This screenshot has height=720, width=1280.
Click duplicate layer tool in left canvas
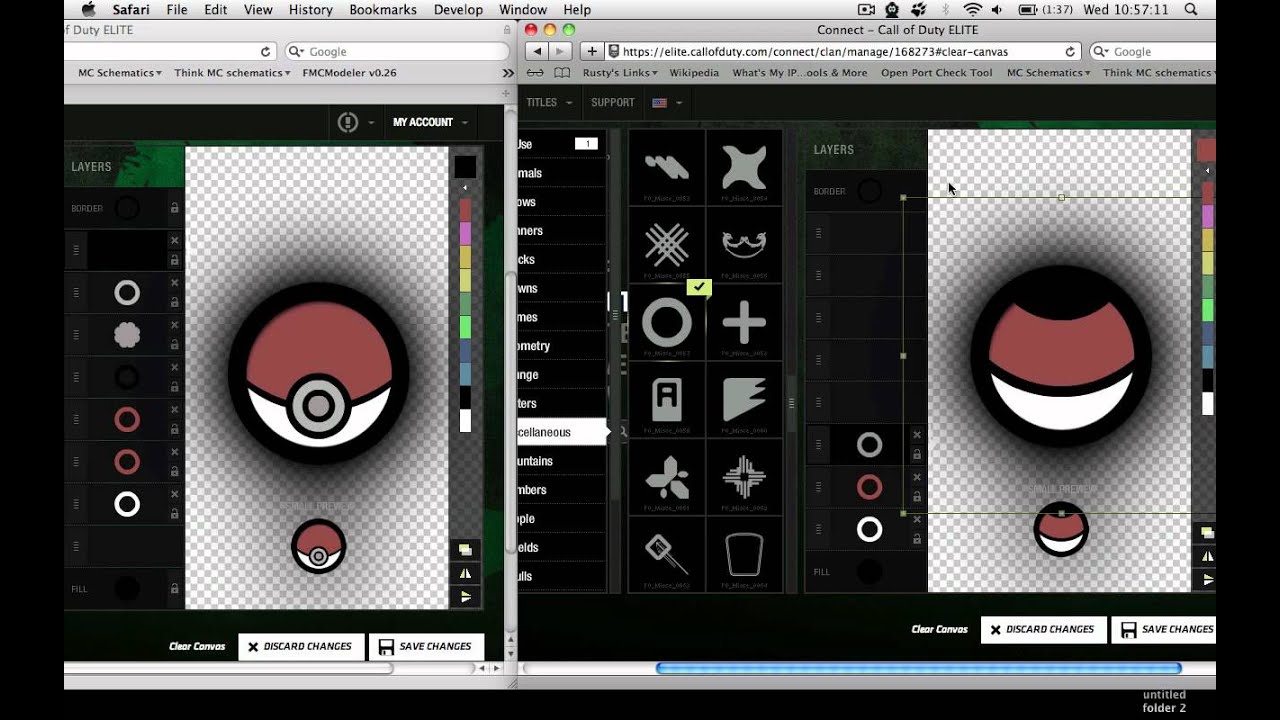pyautogui.click(x=465, y=549)
